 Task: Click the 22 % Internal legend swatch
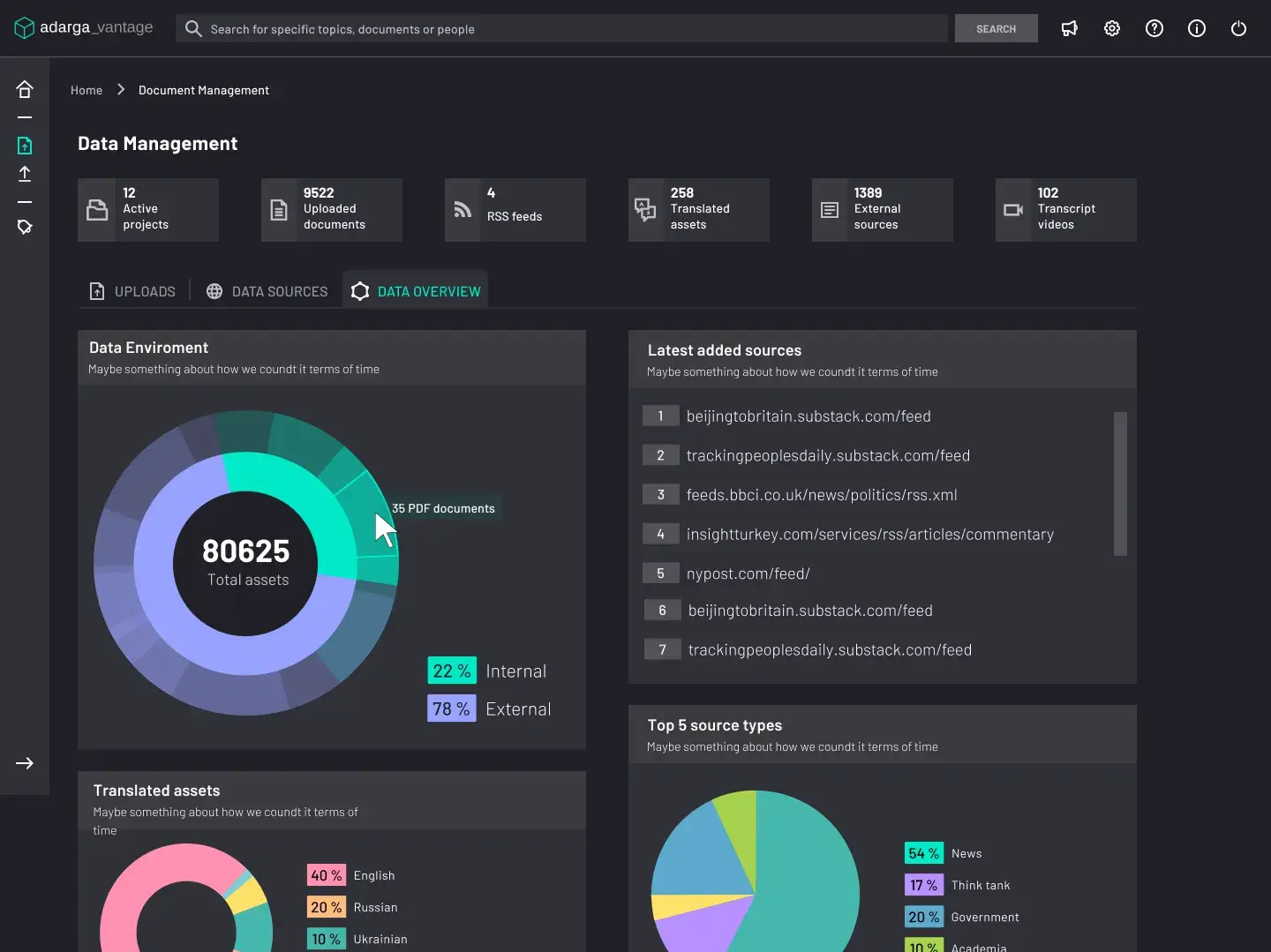tap(451, 671)
